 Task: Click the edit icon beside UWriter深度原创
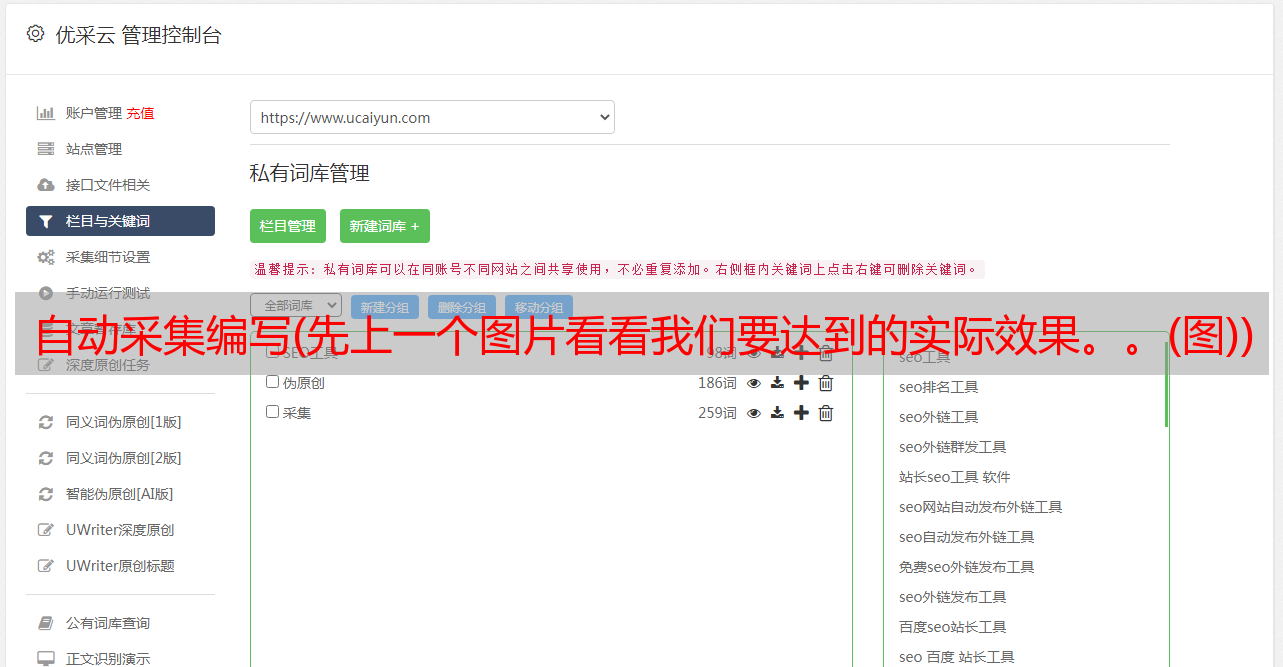click(46, 530)
